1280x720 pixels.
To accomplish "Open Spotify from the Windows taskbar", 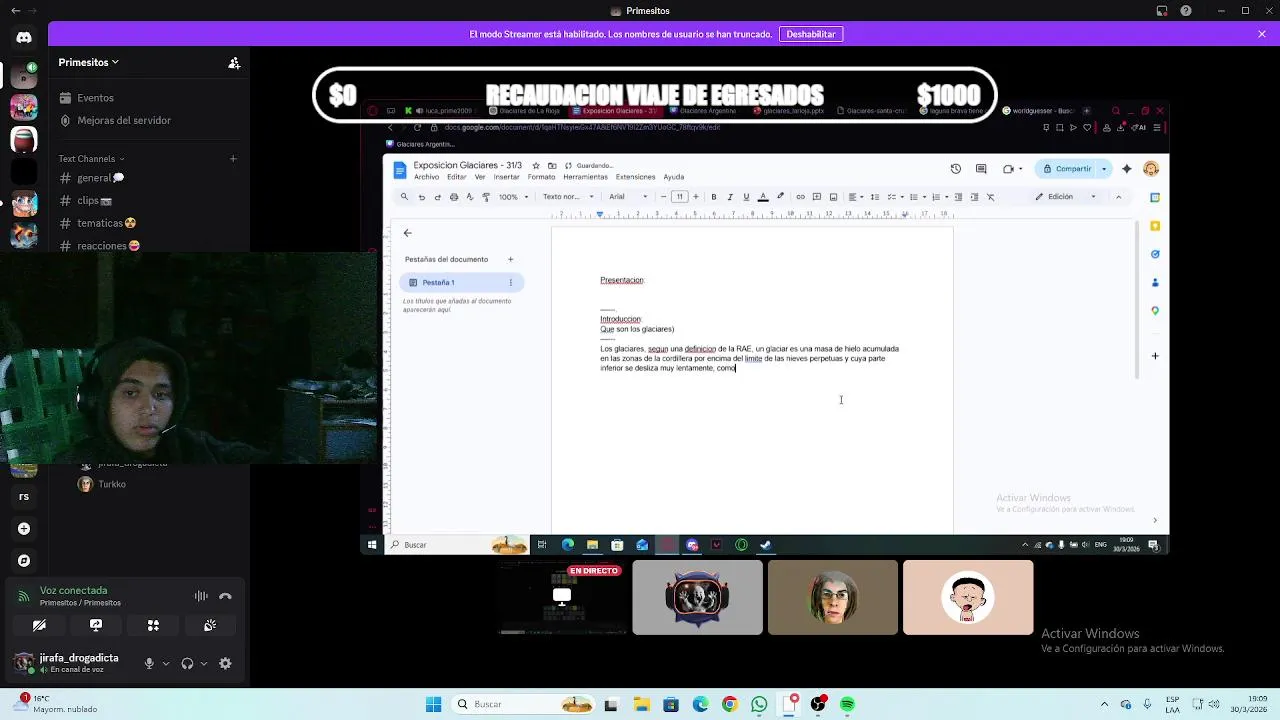I will tap(847, 704).
